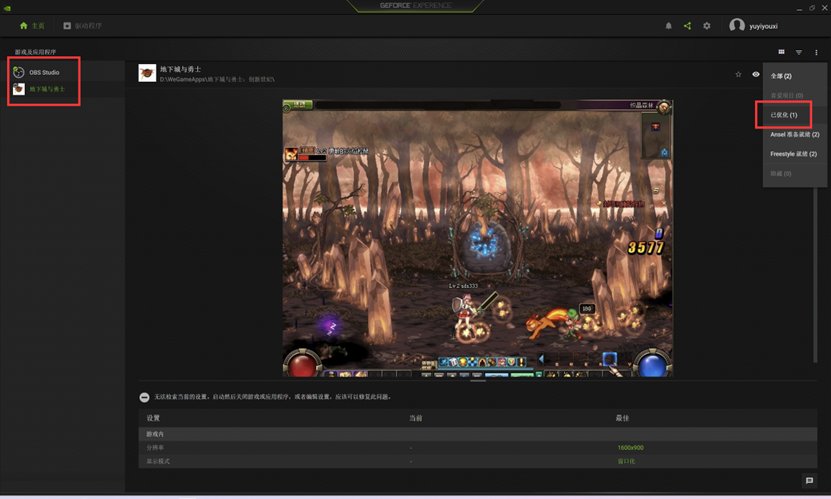Click the 设置 column header
The height and width of the screenshot is (499, 831).
pyautogui.click(x=153, y=418)
